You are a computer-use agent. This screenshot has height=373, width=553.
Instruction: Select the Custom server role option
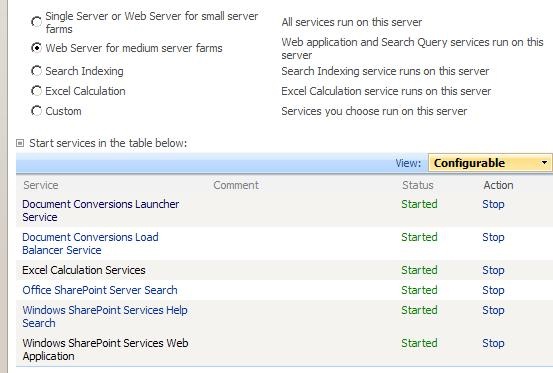(x=36, y=111)
